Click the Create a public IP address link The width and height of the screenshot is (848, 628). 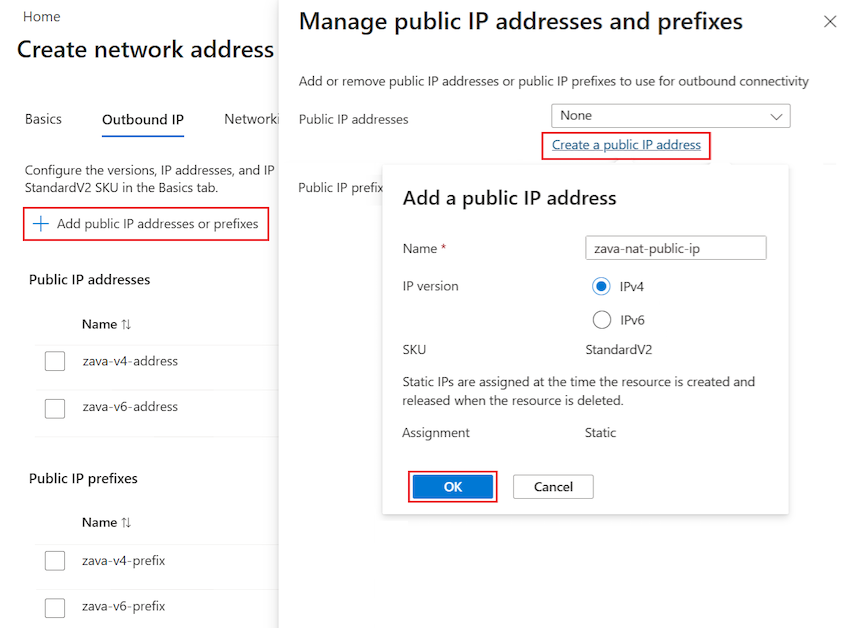(625, 145)
